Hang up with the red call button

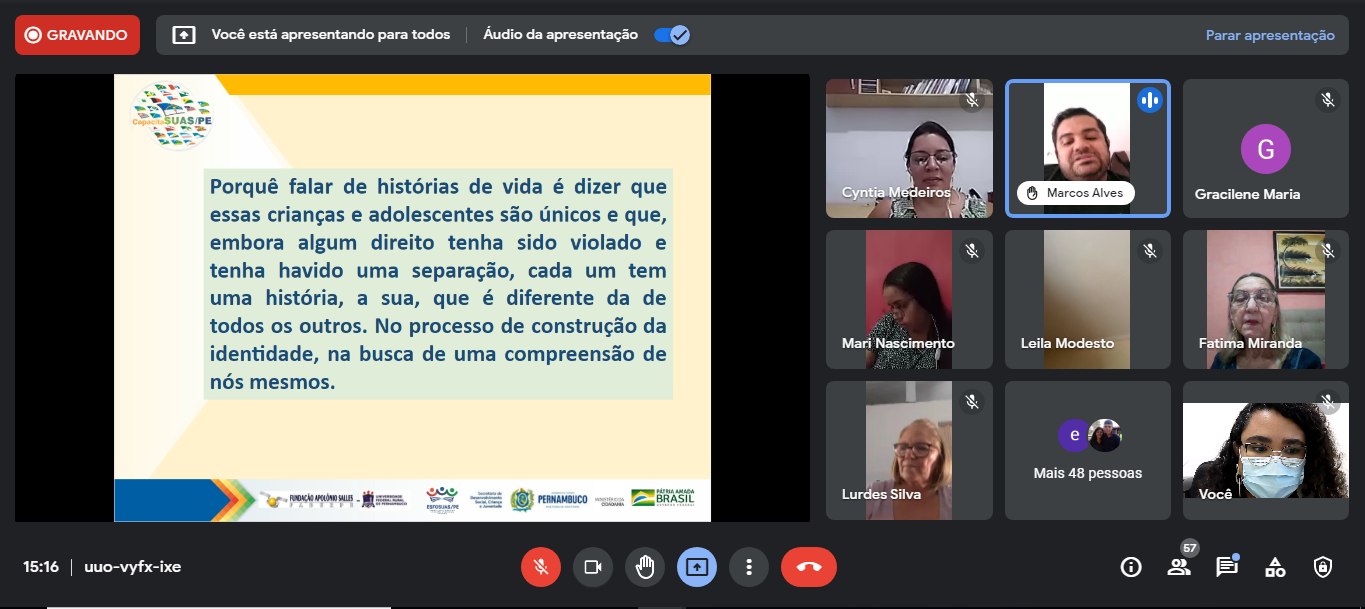point(808,567)
